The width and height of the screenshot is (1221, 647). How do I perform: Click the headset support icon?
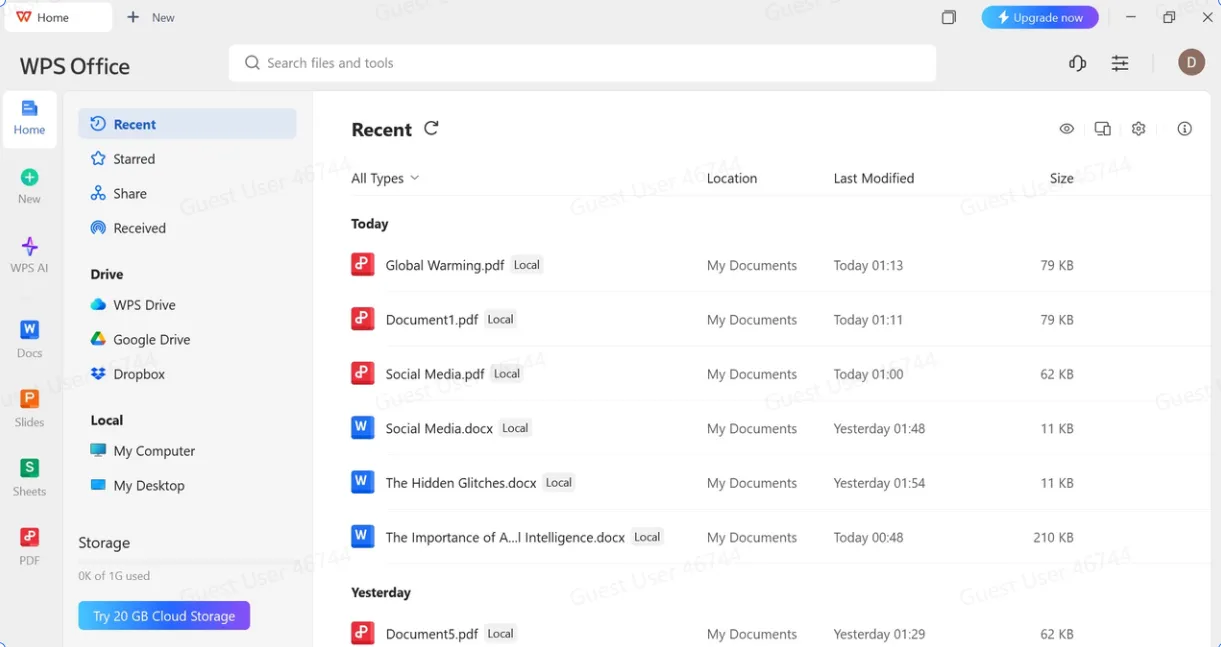coord(1077,63)
